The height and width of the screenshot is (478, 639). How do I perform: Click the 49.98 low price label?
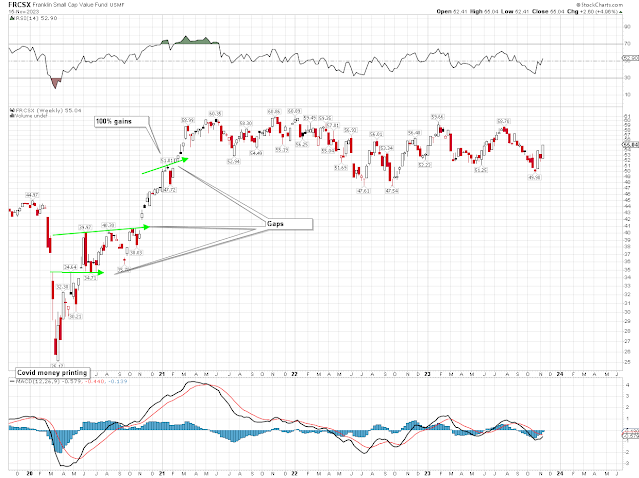tap(534, 177)
